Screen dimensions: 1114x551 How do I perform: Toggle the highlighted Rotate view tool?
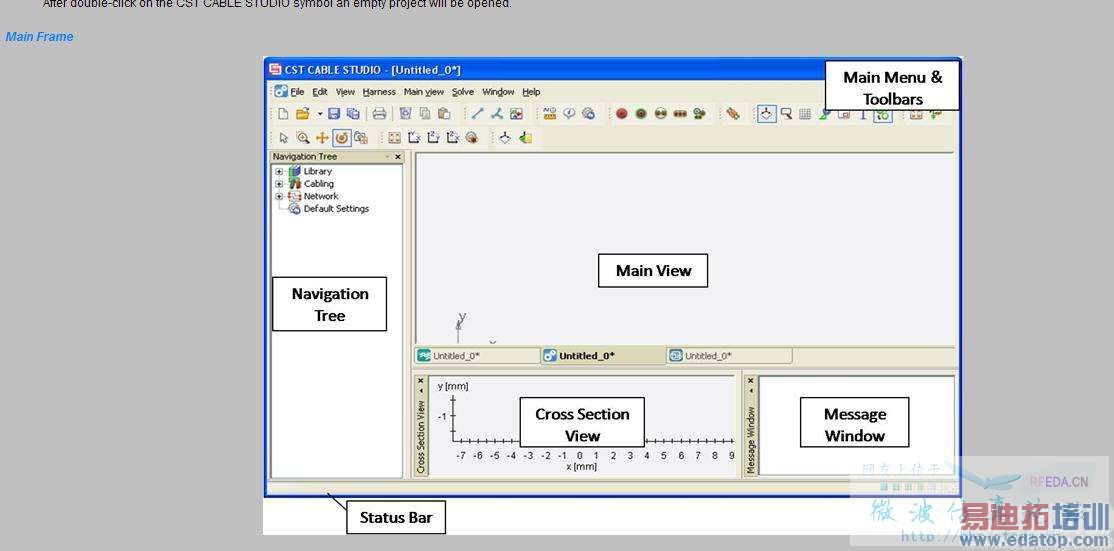[342, 138]
